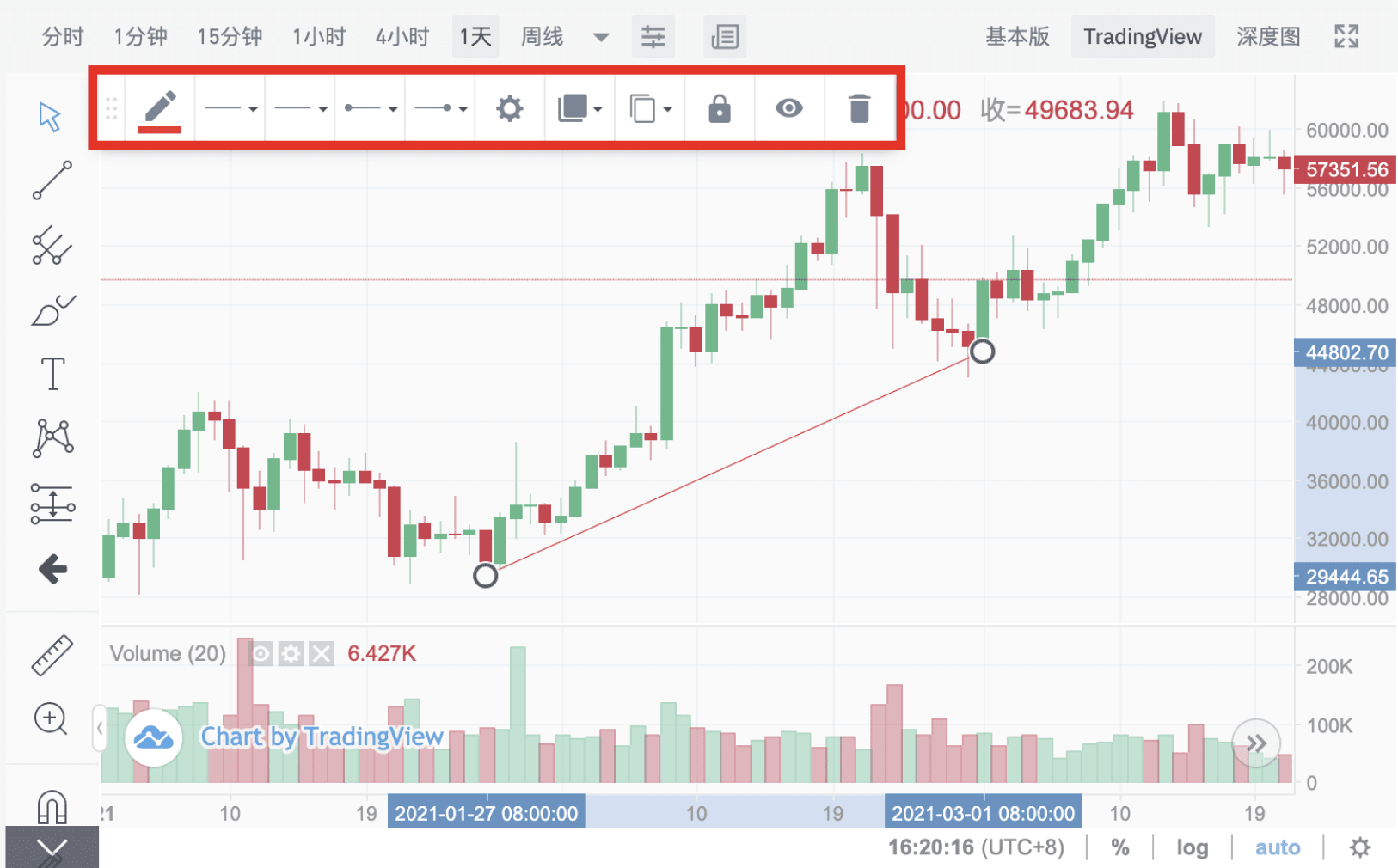Select the TradingView chart mode

pyautogui.click(x=1143, y=37)
